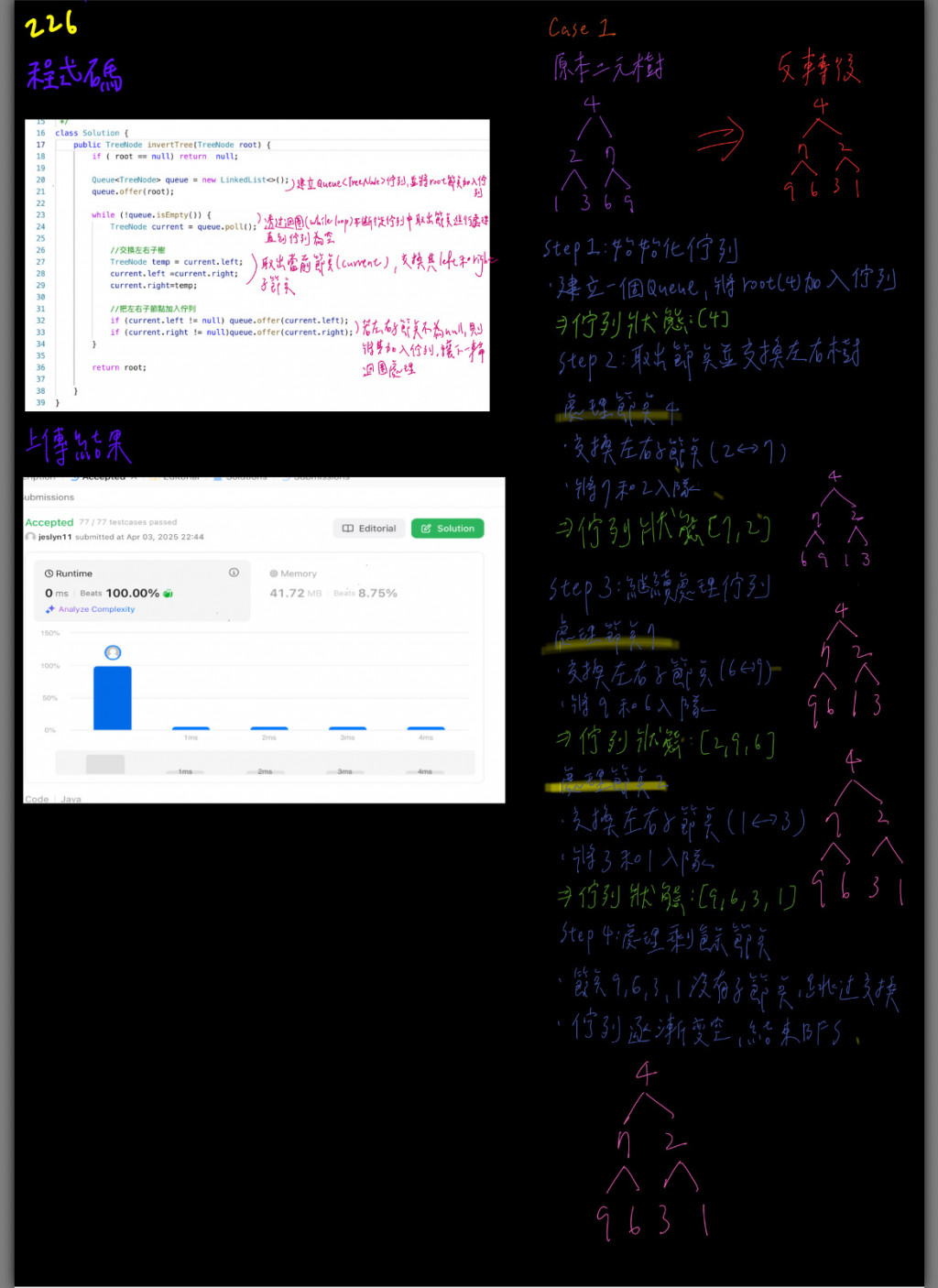The width and height of the screenshot is (938, 1288).
Task: Click the '77 / 77 testcases passed' text
Action: click(128, 522)
